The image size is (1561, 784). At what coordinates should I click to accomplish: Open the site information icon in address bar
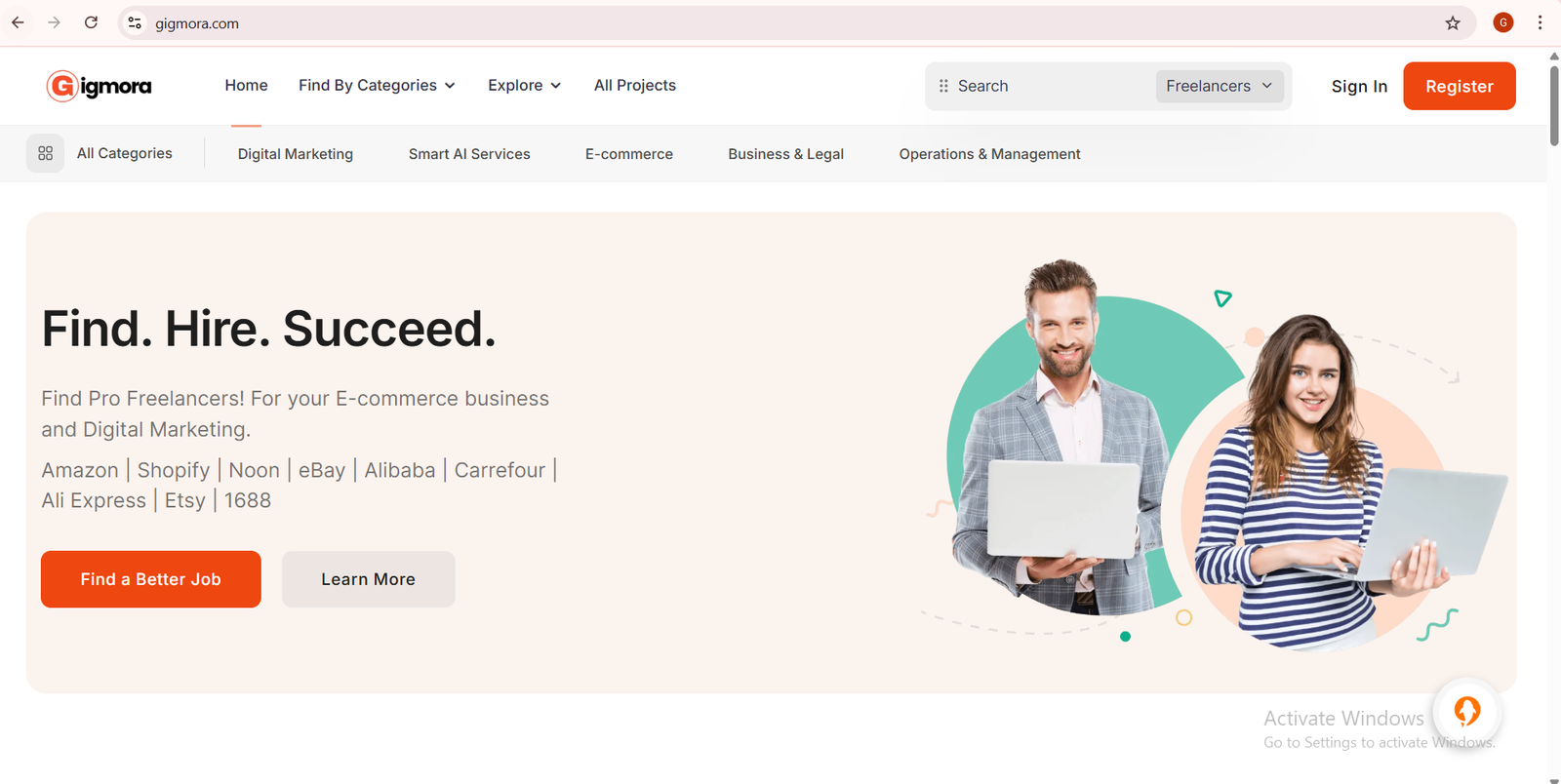[x=135, y=22]
